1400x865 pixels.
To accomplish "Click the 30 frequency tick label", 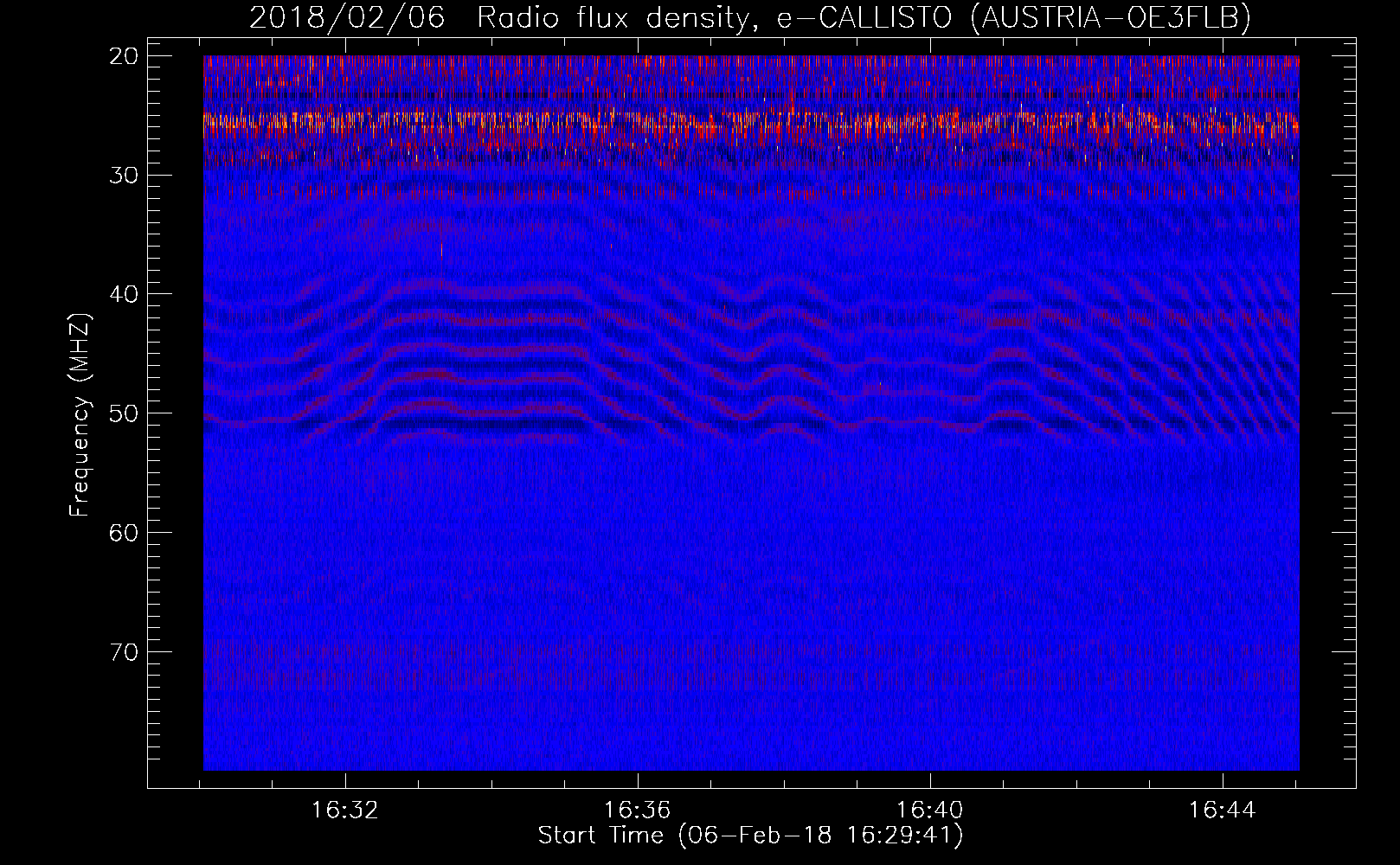I will [125, 175].
